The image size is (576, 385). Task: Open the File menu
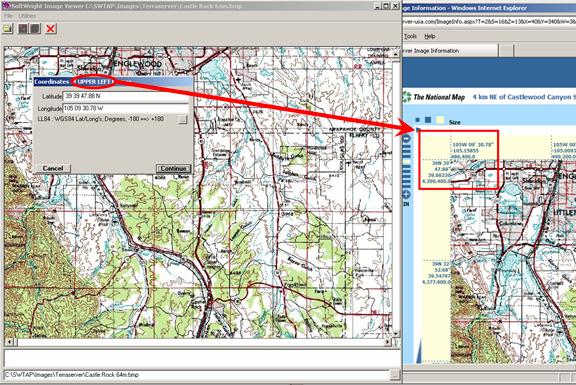pyautogui.click(x=8, y=16)
